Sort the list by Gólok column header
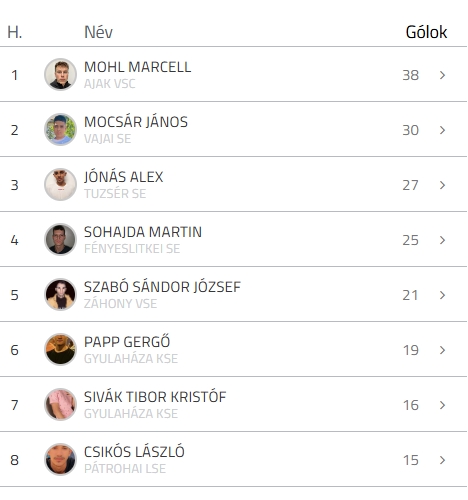The height and width of the screenshot is (500, 468). 426,32
